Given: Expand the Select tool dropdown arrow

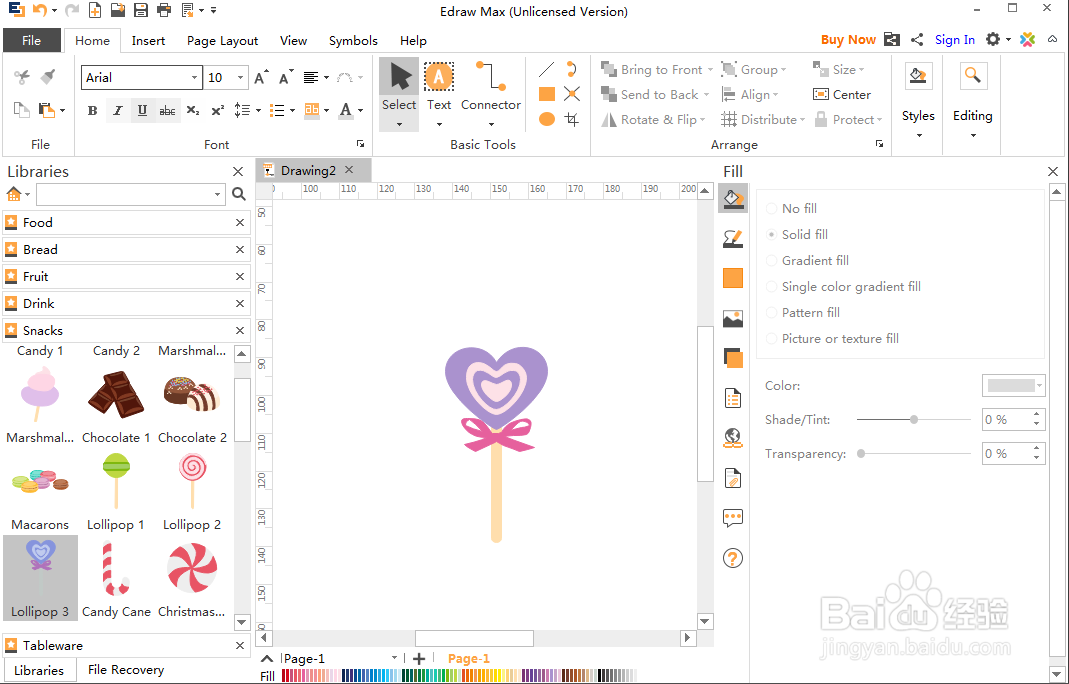Looking at the screenshot, I should (399, 124).
